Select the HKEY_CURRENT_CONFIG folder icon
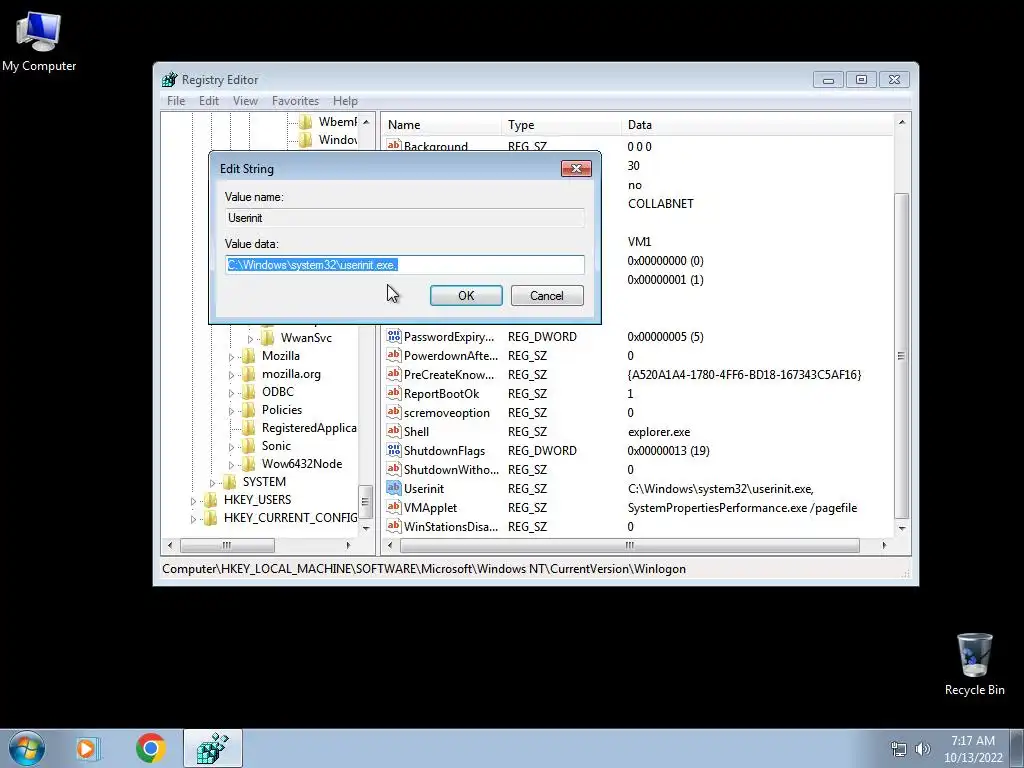Viewport: 1024px width, 768px height. [211, 517]
